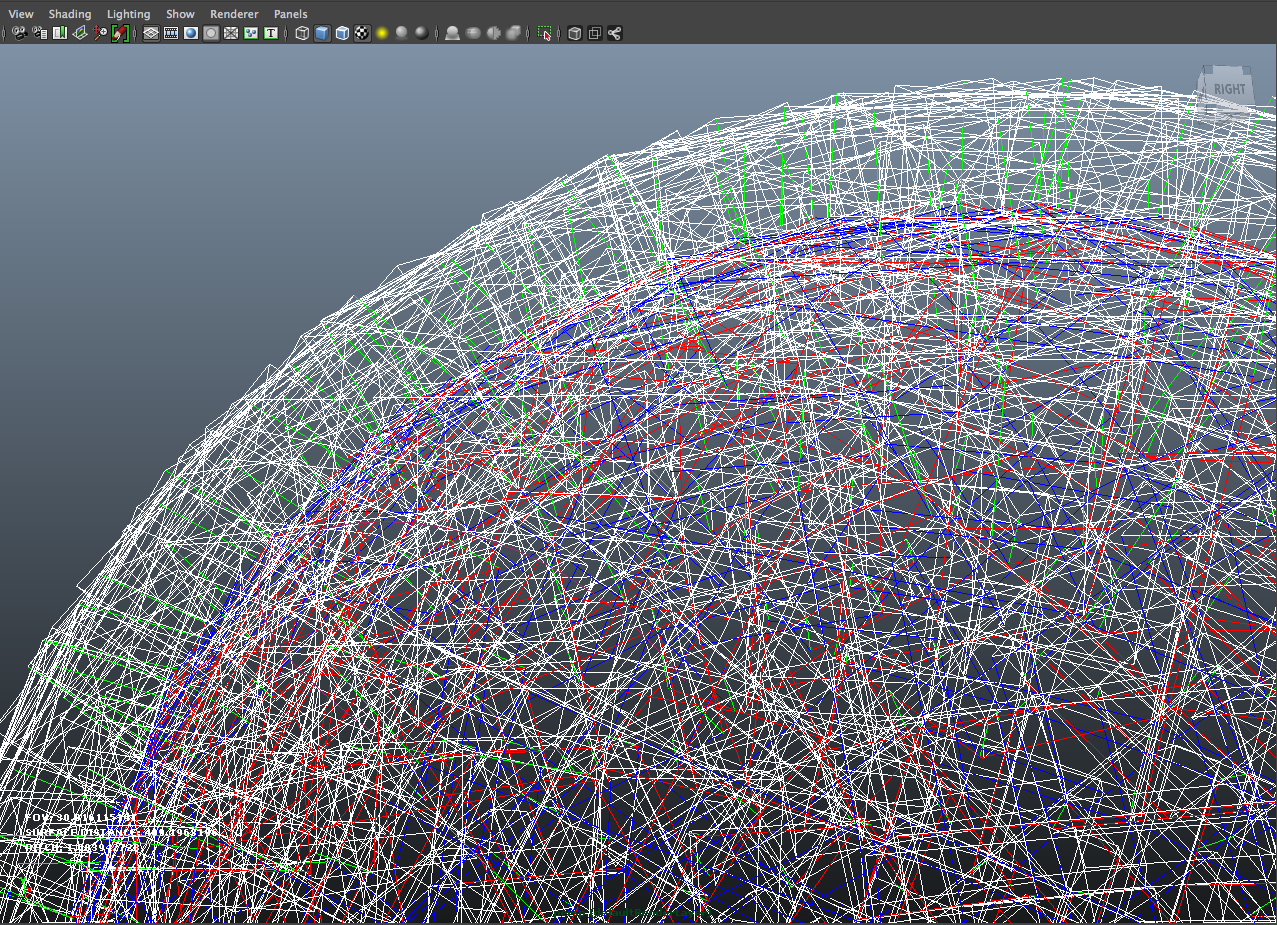Click the Select Camera icon

[x=19, y=33]
